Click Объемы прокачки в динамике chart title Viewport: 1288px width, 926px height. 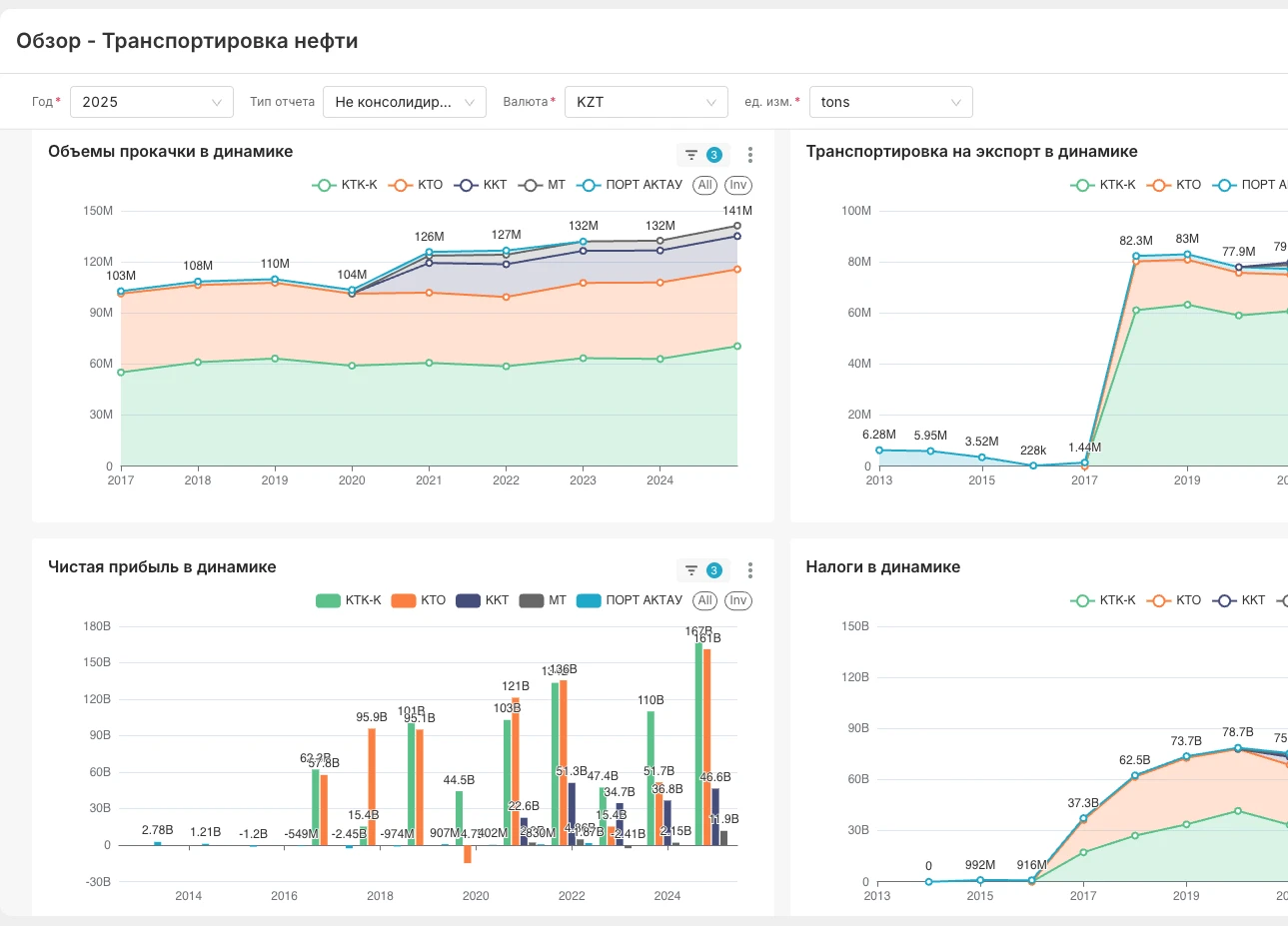click(x=171, y=152)
